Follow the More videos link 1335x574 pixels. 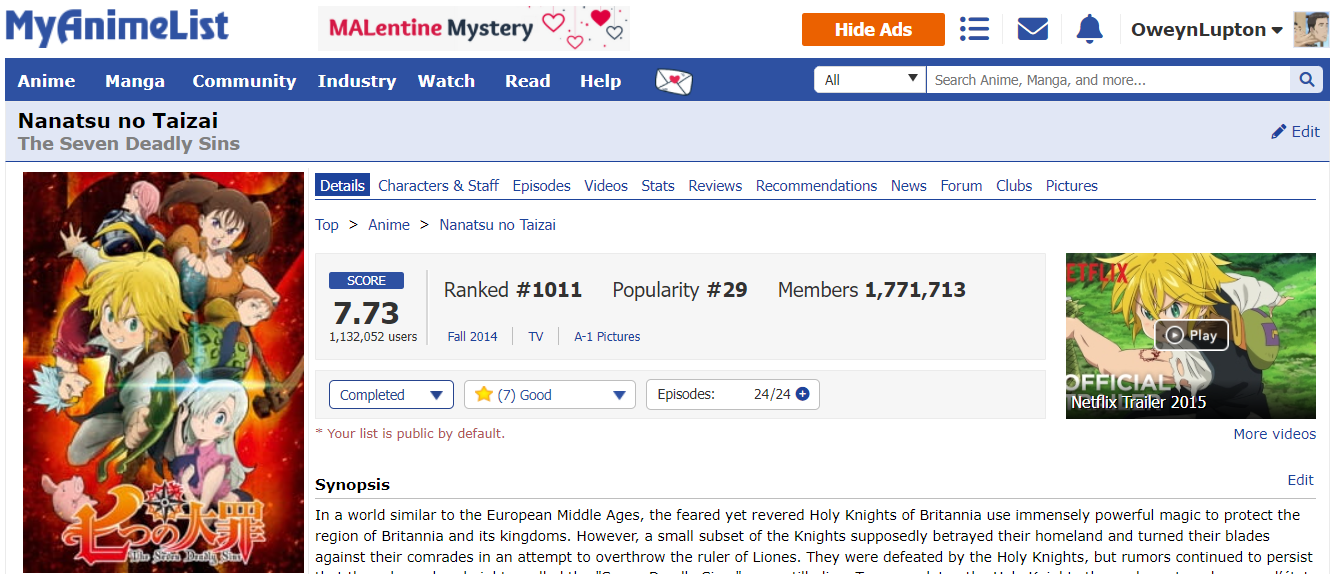(x=1274, y=434)
